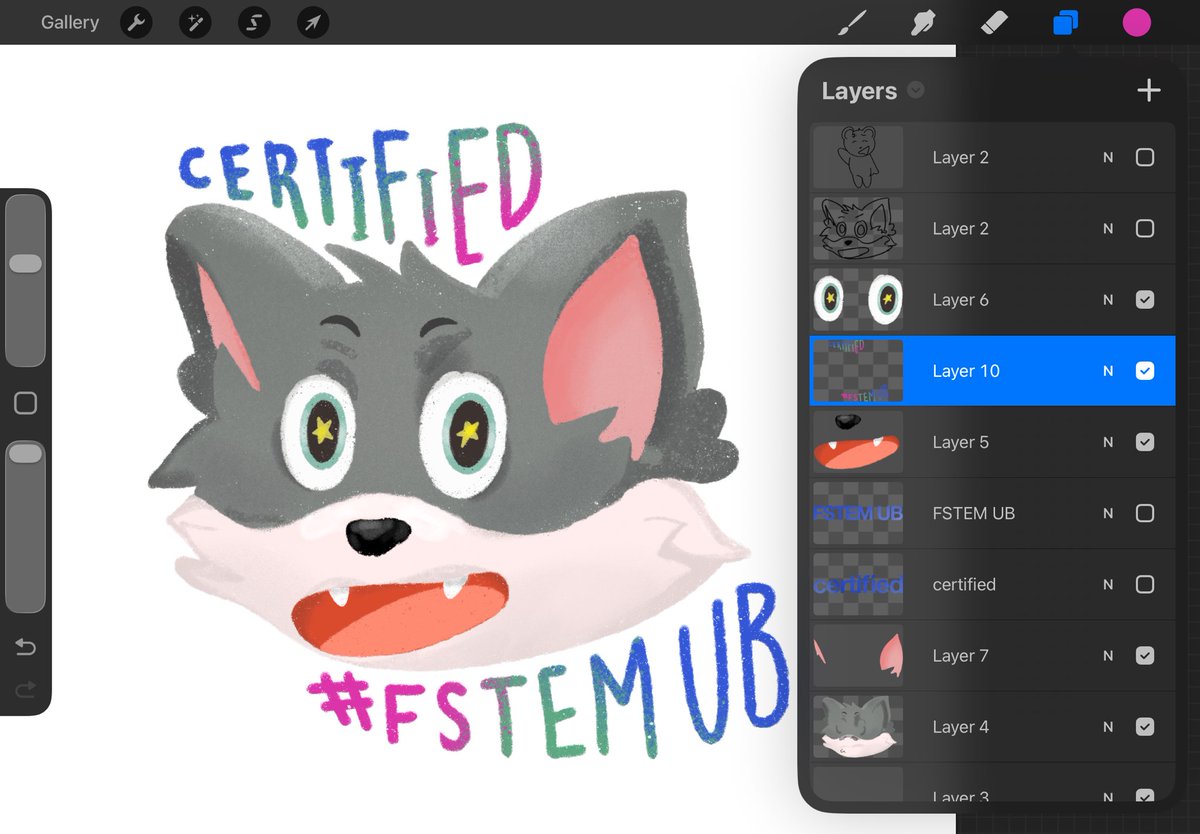
Task: Hide Layer 4 head layer
Action: (x=1145, y=727)
